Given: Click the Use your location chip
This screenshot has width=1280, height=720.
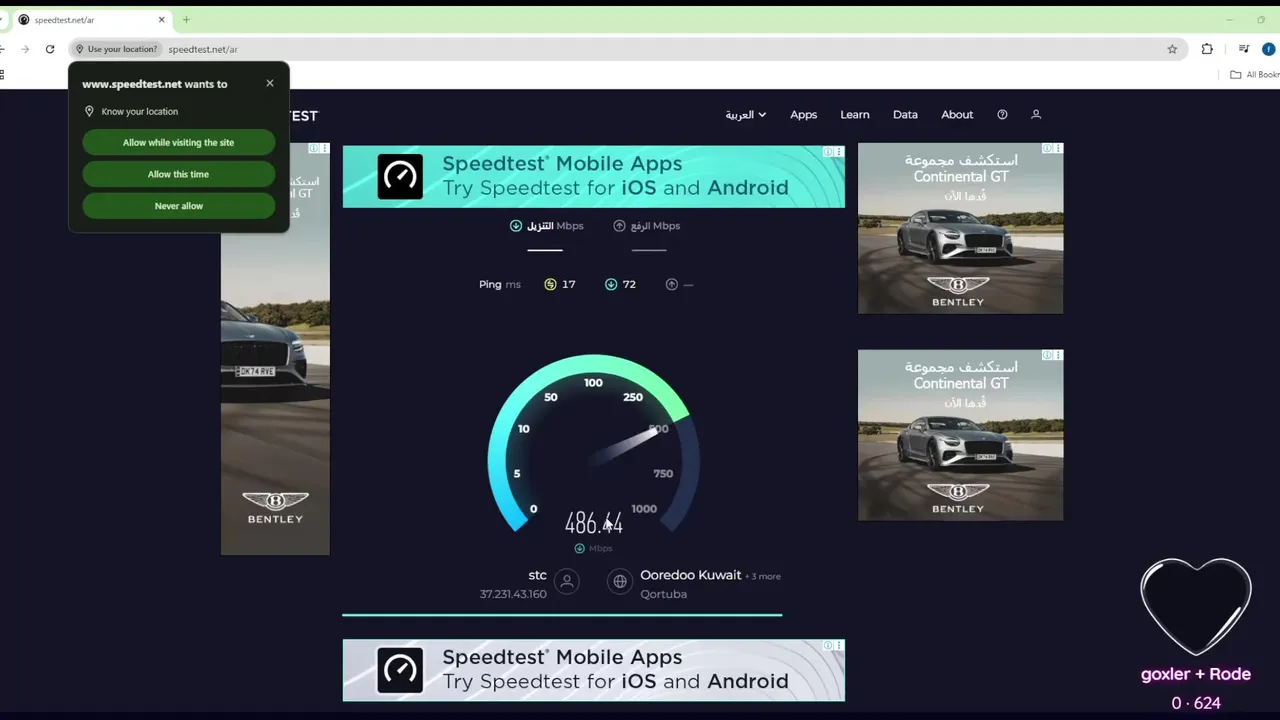Looking at the screenshot, I should point(116,49).
